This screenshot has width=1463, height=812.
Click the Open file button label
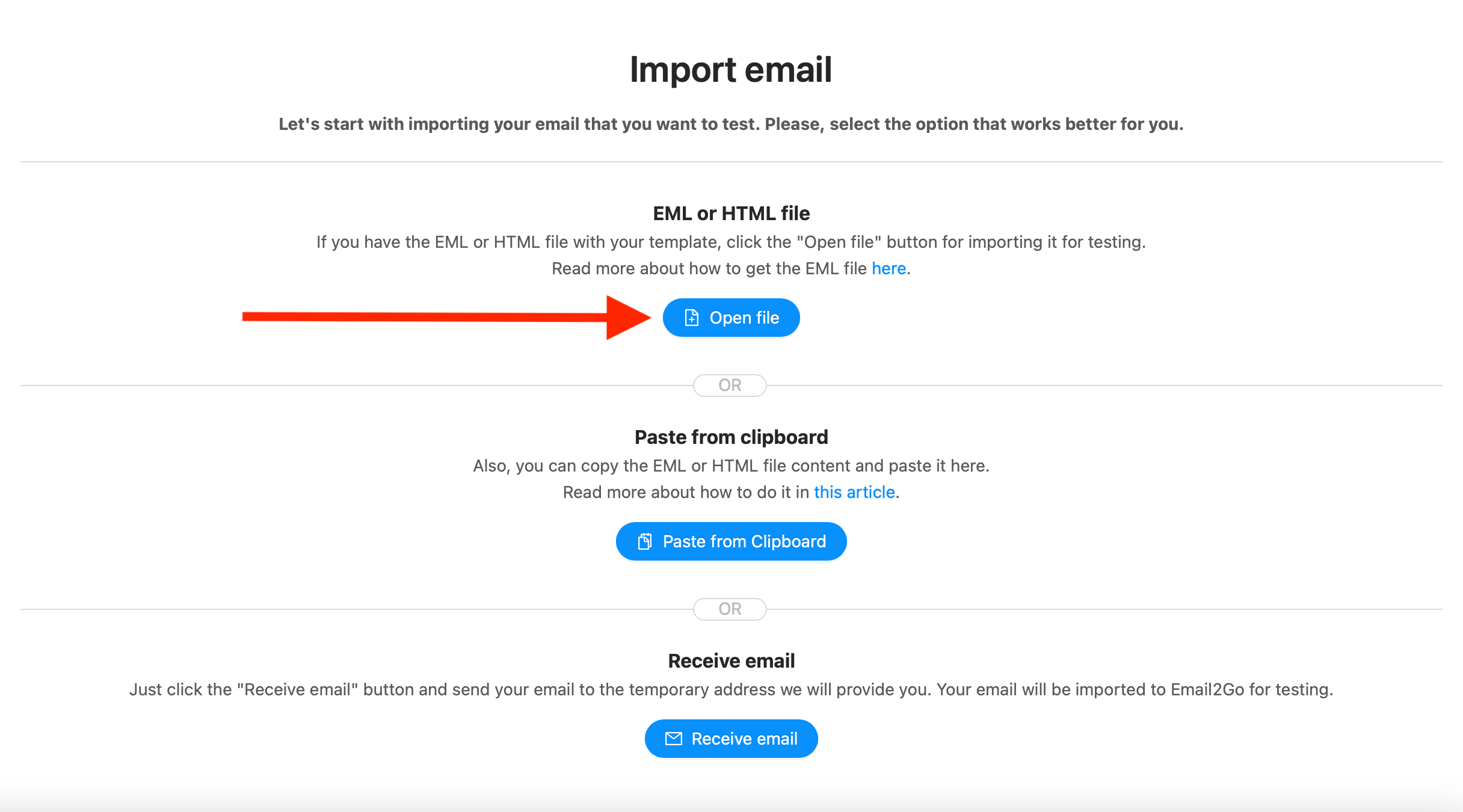(744, 318)
